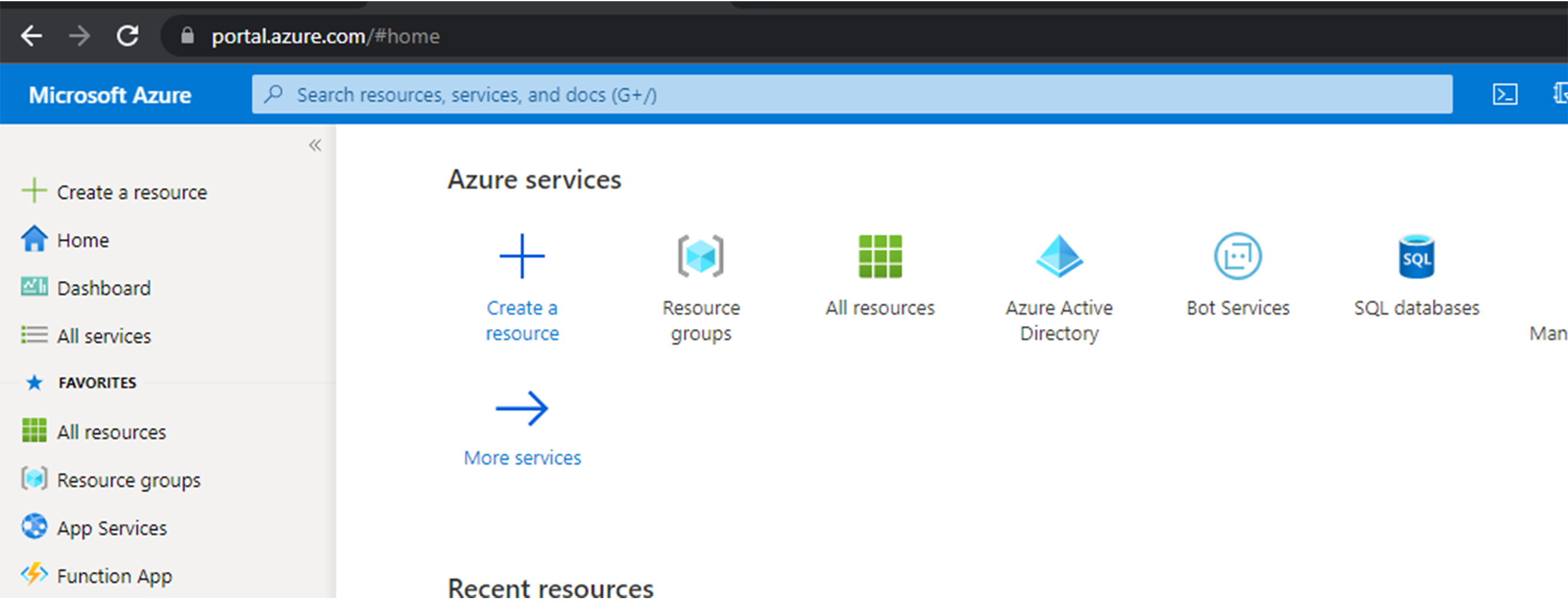Click the Microsoft Azure logo text
This screenshot has height=611, width=1568.
pos(110,95)
